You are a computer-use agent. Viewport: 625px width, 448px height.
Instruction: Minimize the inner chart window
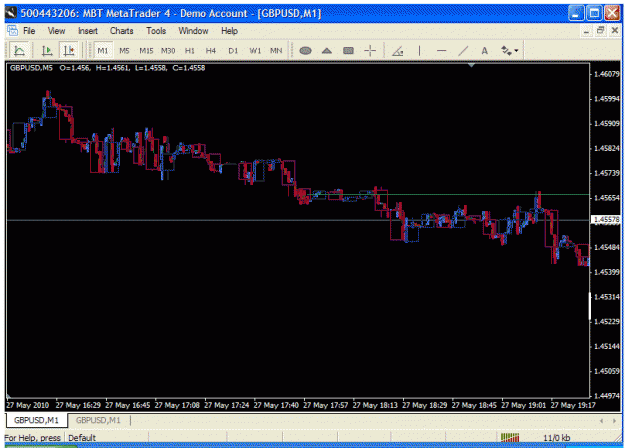586,31
